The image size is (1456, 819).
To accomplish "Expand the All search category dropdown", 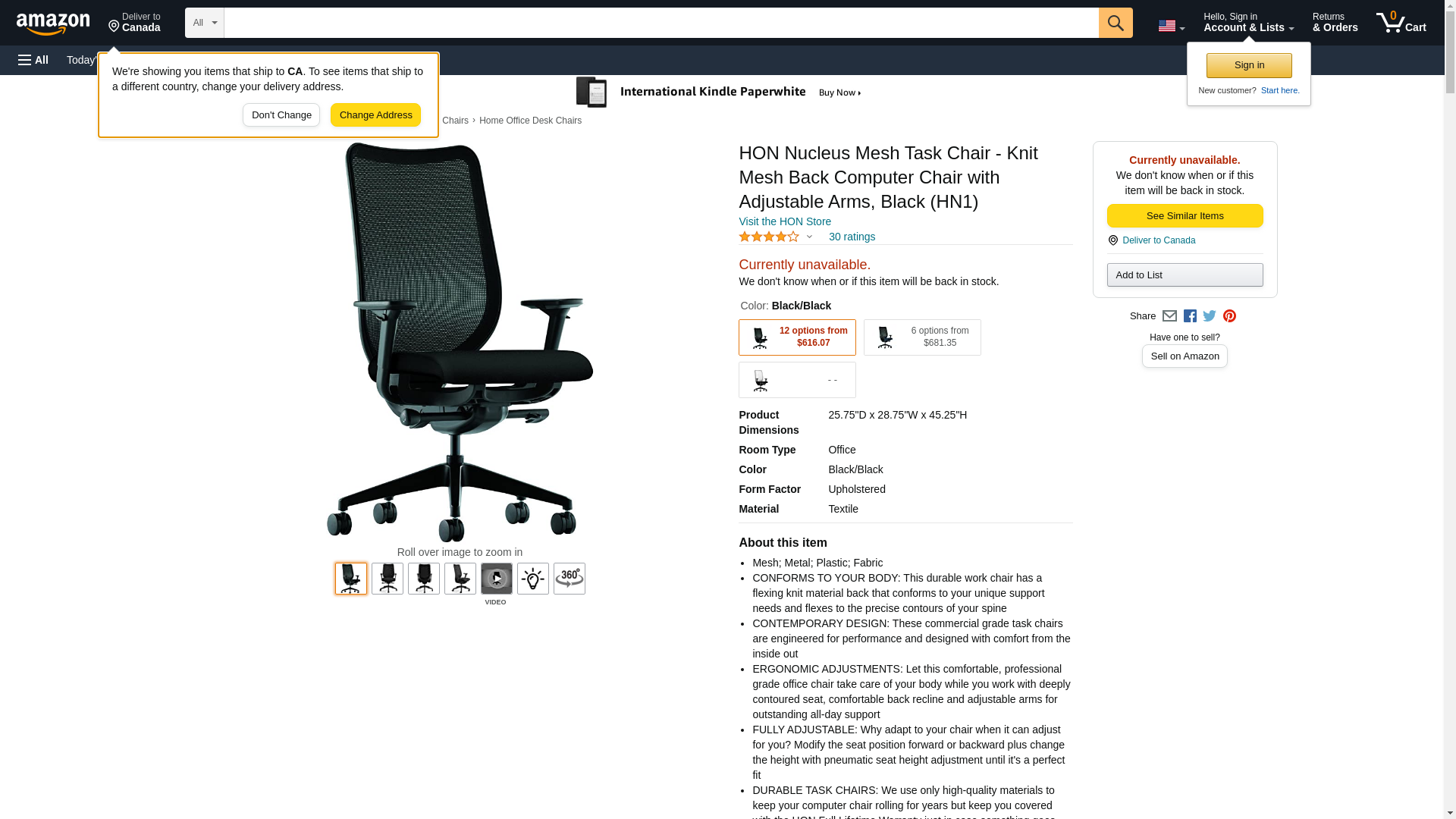I will (205, 23).
